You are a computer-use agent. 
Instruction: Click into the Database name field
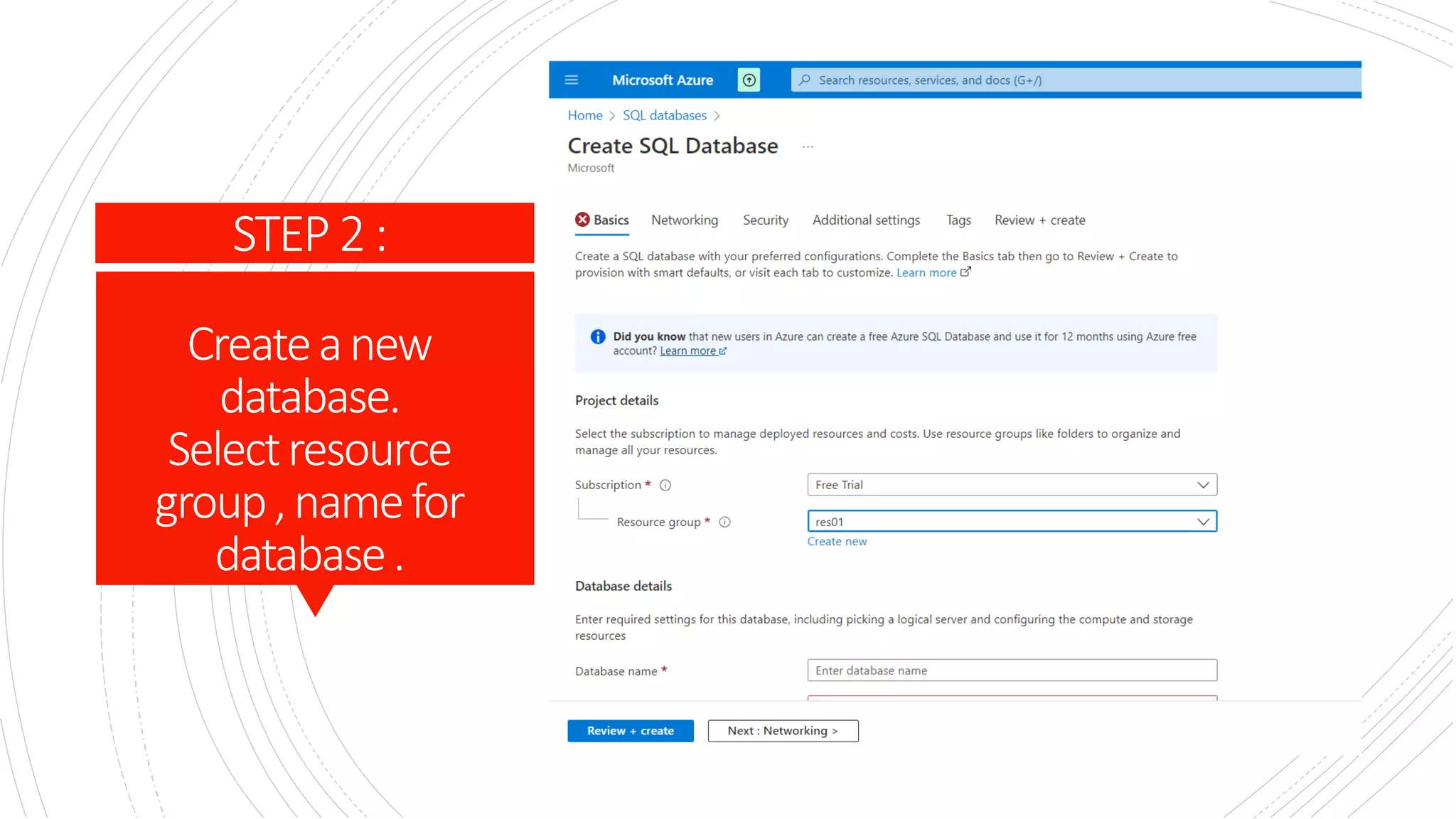(1011, 670)
